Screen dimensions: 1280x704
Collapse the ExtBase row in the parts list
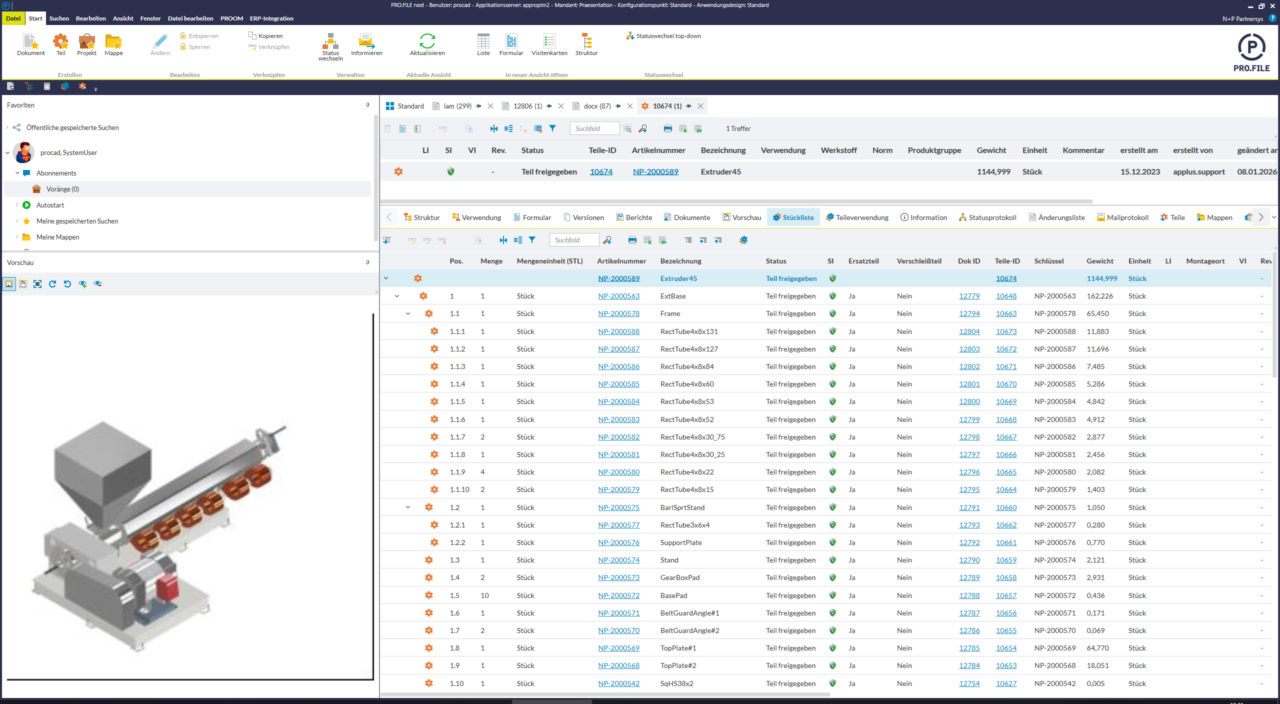396,296
